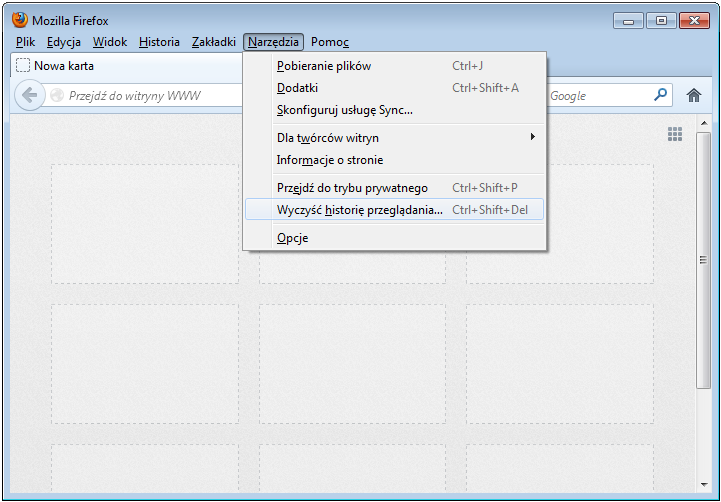Choose Przejdź do trybu prywatnego
Image resolution: width=721 pixels, height=502 pixels.
pyautogui.click(x=395, y=188)
